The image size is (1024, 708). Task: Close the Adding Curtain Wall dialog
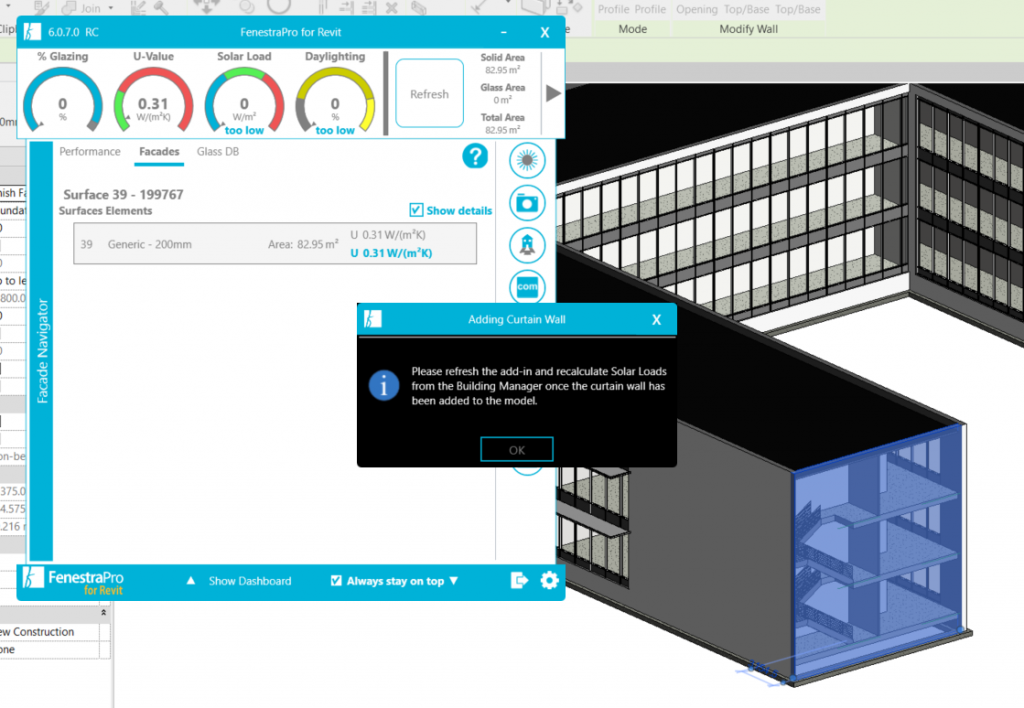(656, 319)
